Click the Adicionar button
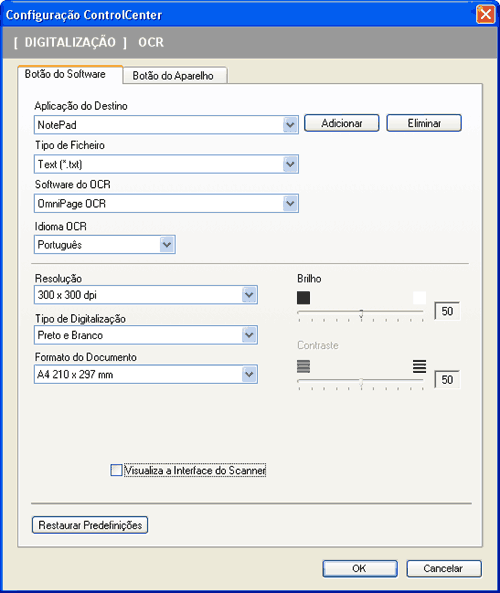Viewport: 500px width, 593px height. pyautogui.click(x=342, y=123)
